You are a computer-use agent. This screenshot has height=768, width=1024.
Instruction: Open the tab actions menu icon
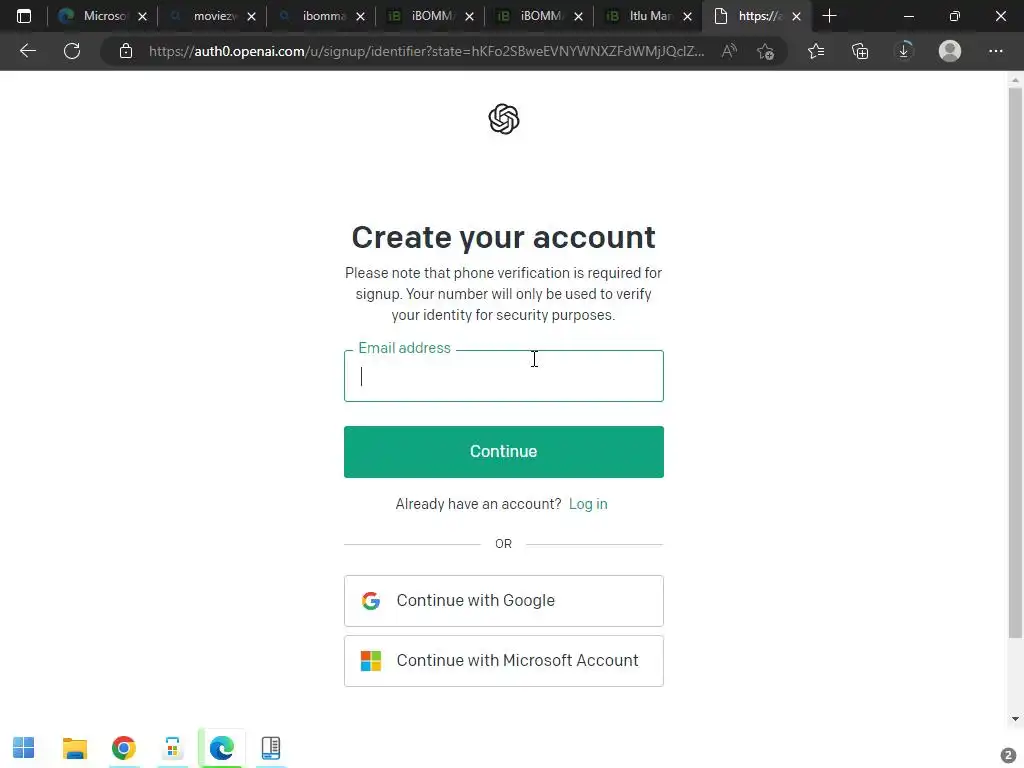[x=24, y=16]
